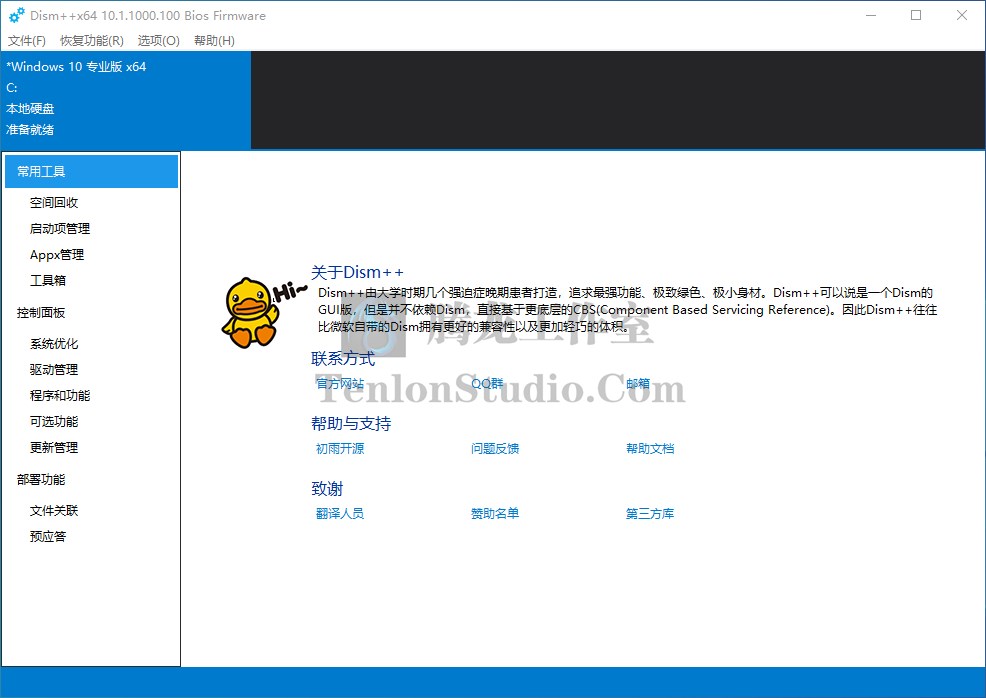Maximize the Dism++ window
The height and width of the screenshot is (698, 986).
point(916,15)
